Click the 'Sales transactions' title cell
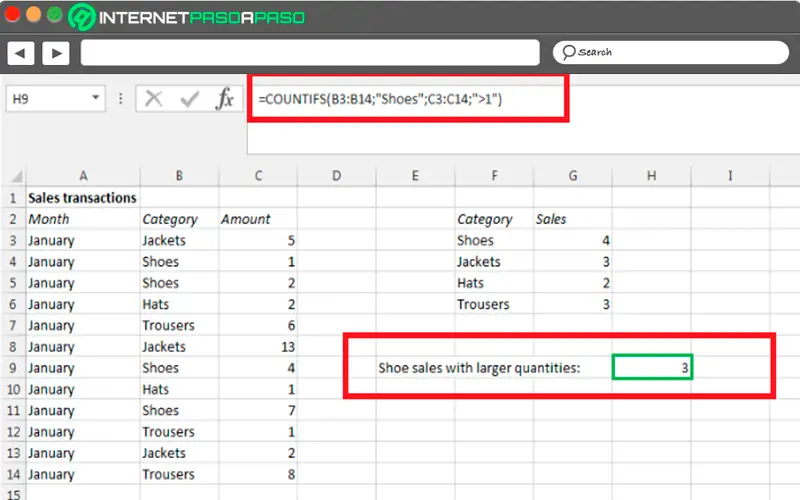The image size is (800, 500). coord(82,198)
